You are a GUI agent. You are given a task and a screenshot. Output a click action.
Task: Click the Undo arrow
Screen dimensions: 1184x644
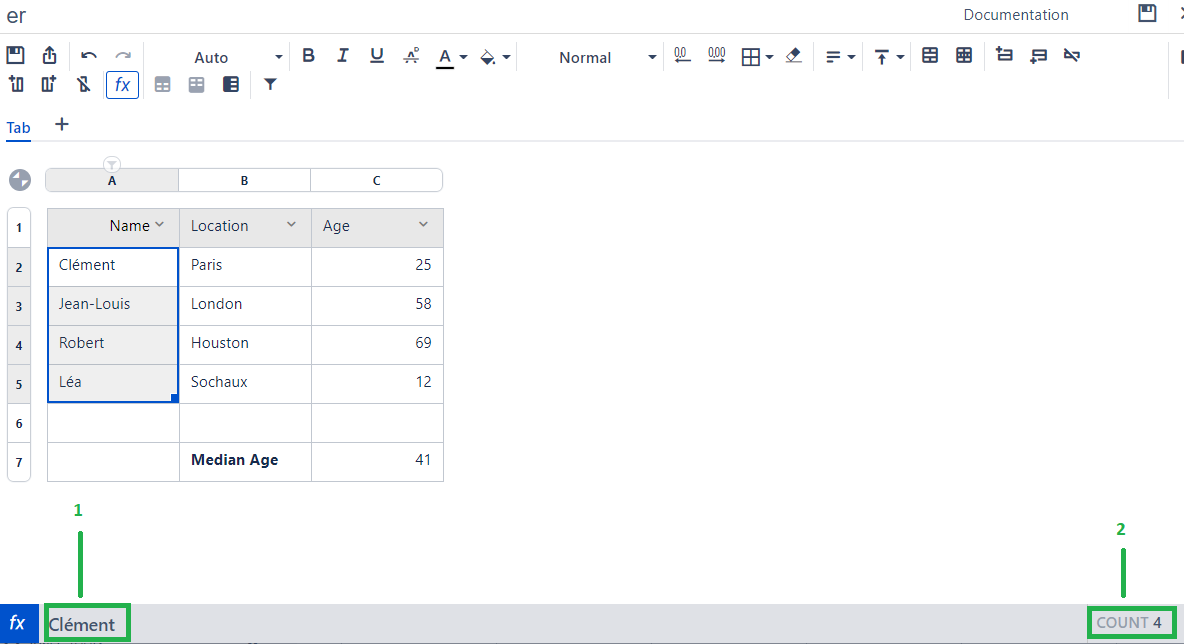89,56
